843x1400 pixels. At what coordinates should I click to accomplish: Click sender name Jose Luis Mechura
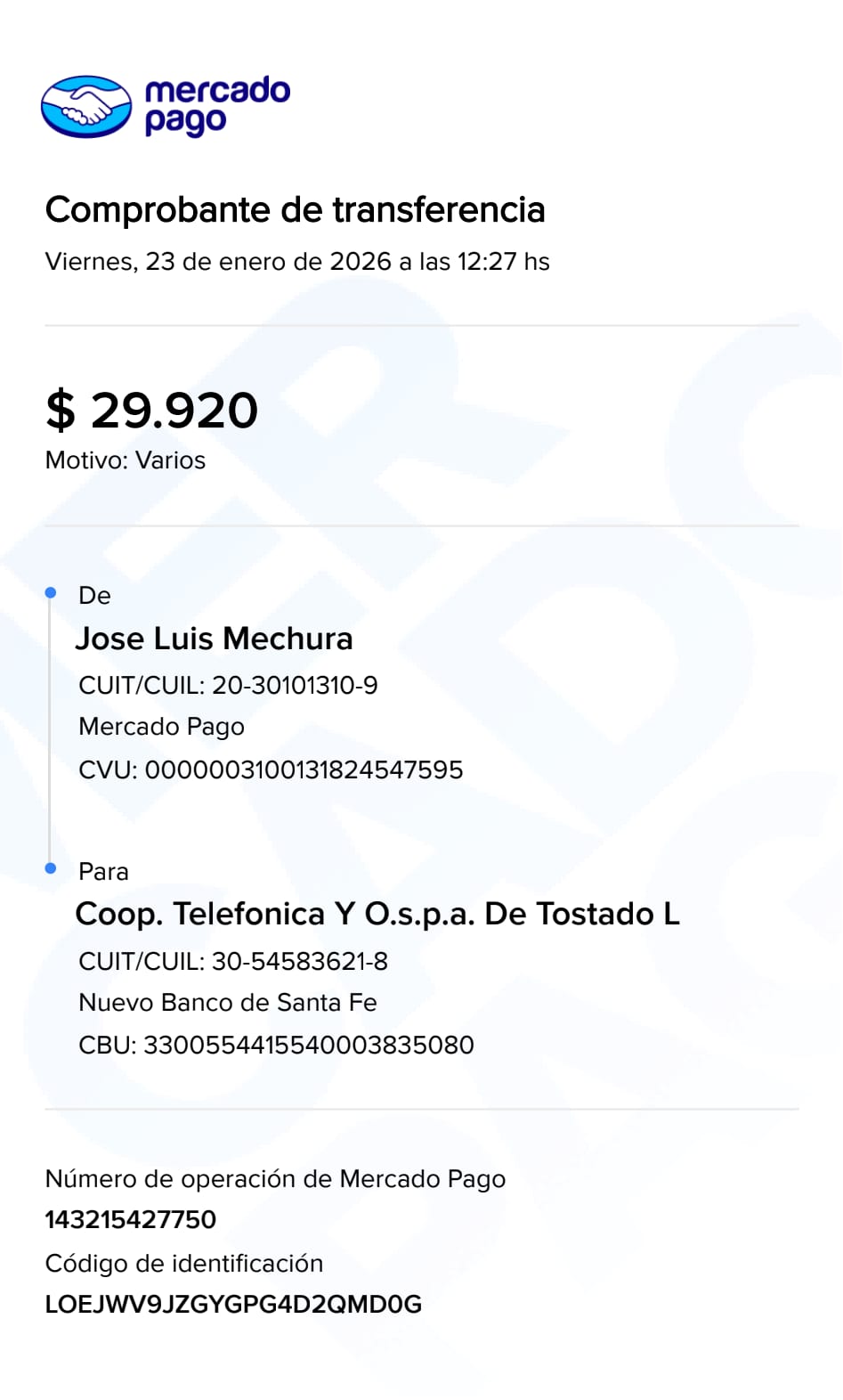214,639
